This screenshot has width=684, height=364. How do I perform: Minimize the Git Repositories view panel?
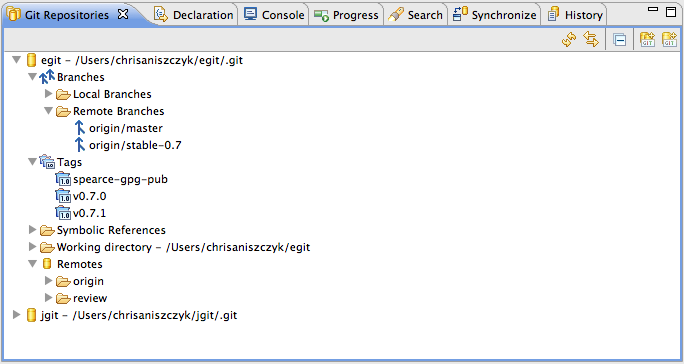(x=653, y=9)
